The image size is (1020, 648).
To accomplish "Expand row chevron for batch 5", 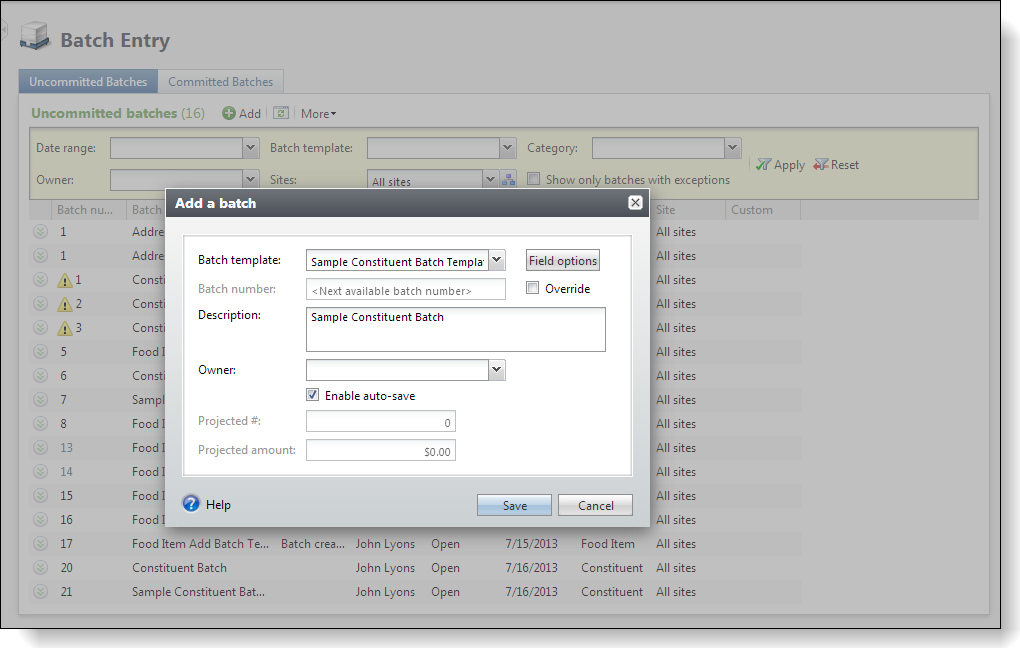I will tap(40, 352).
